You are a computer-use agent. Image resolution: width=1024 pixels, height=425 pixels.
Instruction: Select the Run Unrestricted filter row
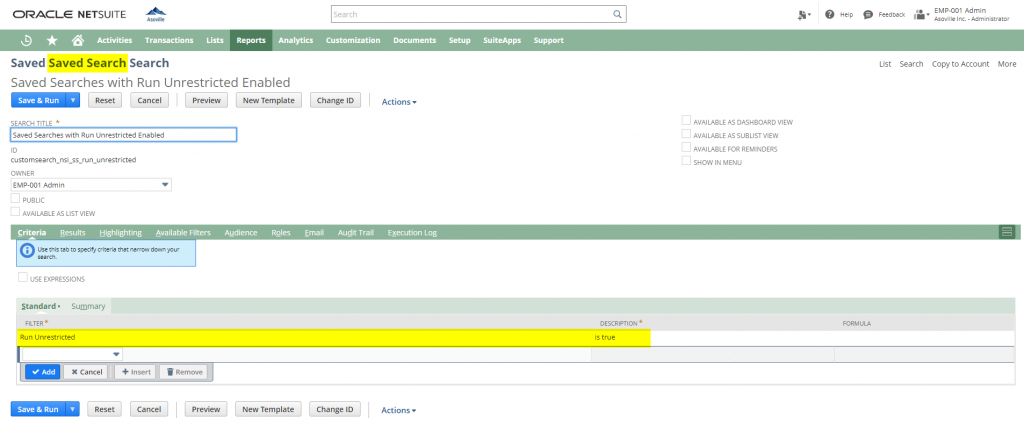click(x=516, y=338)
